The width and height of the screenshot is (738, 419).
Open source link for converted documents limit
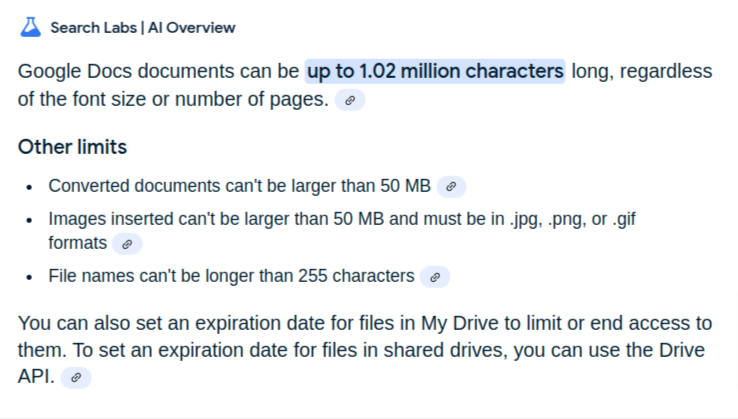click(451, 186)
